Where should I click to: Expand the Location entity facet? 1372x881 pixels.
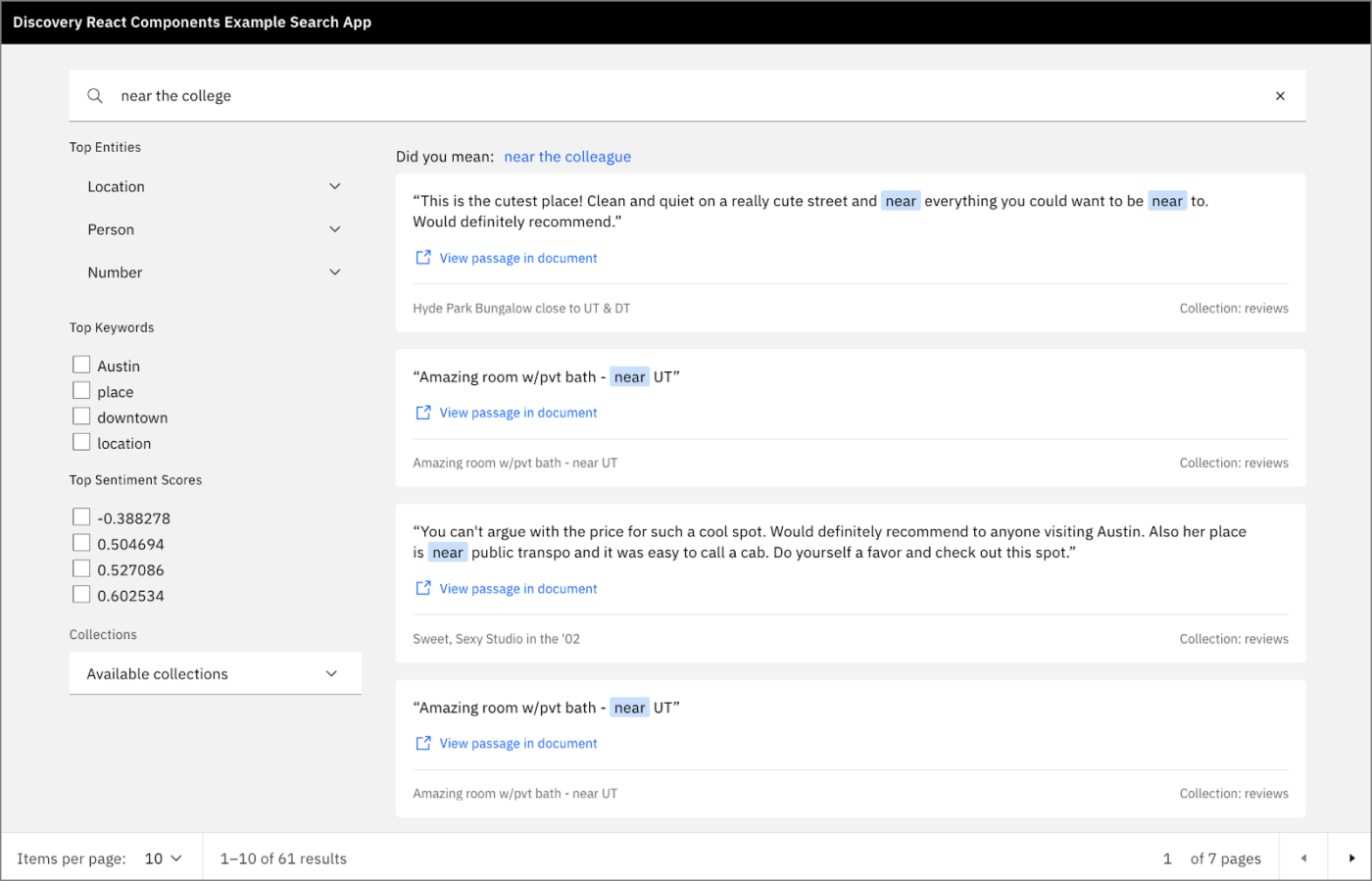coord(215,186)
